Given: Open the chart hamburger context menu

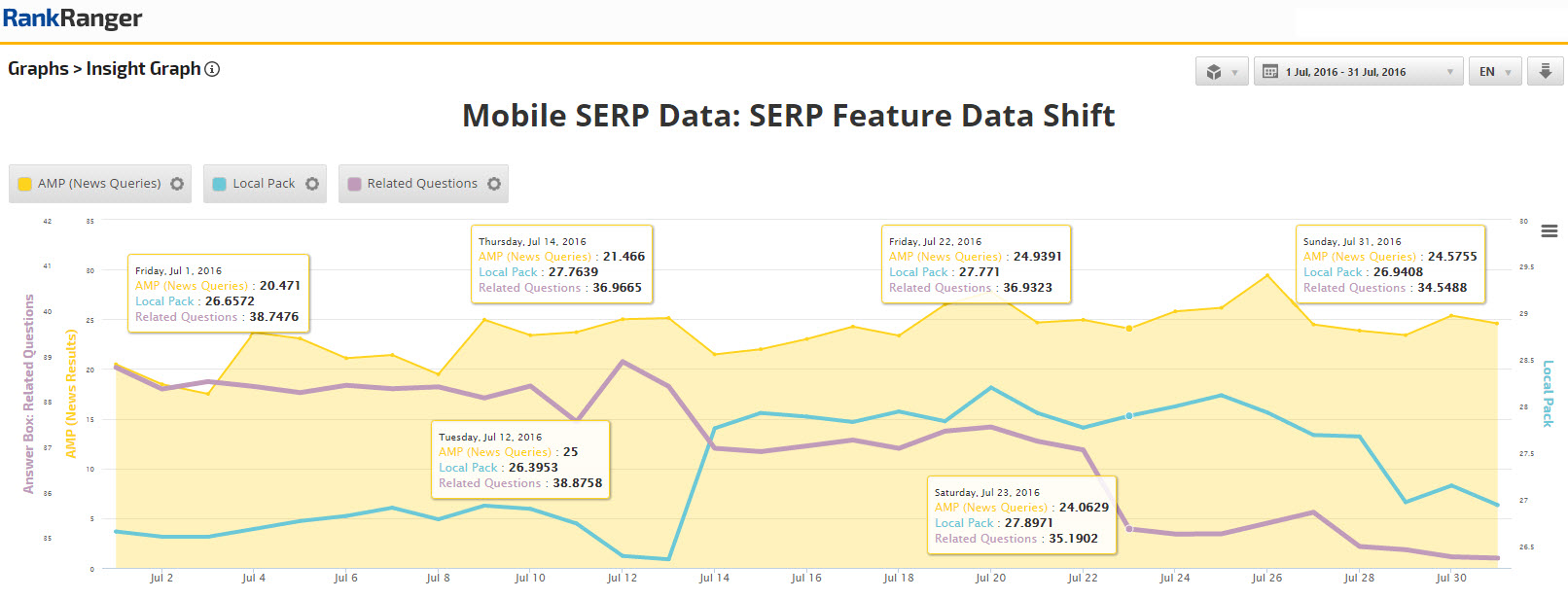Looking at the screenshot, I should coord(1550,231).
